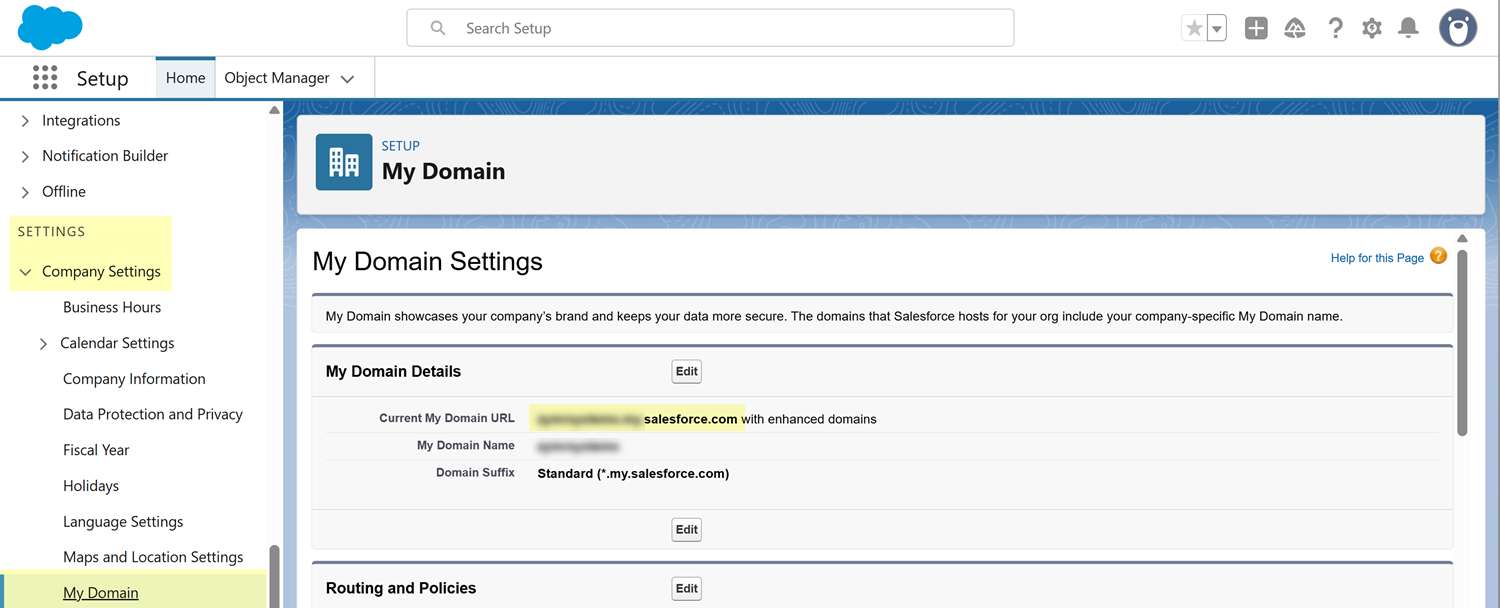Open the Help question mark icon
This screenshot has width=1500, height=608.
click(x=1335, y=28)
